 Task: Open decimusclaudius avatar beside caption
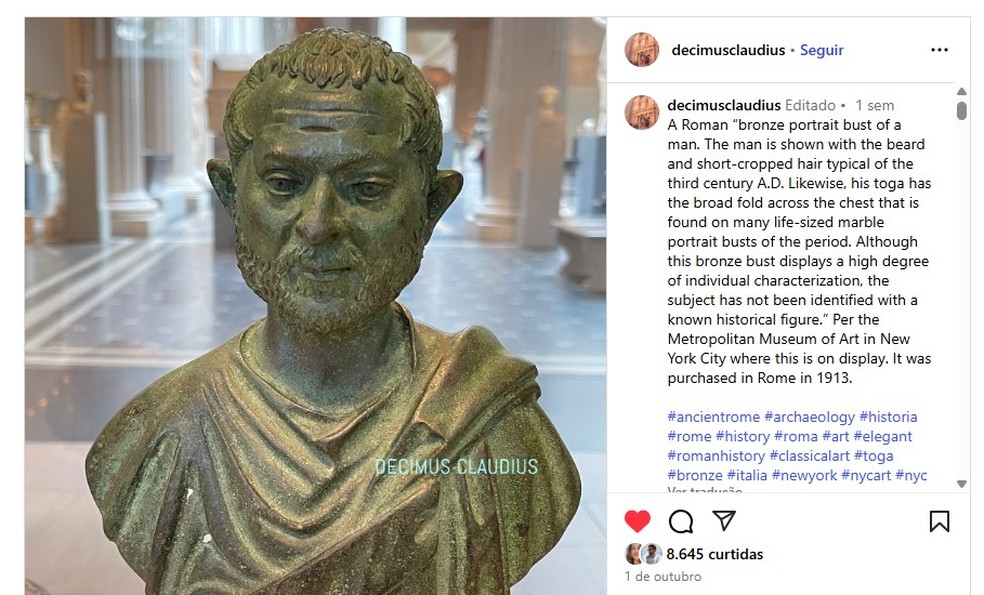641,112
